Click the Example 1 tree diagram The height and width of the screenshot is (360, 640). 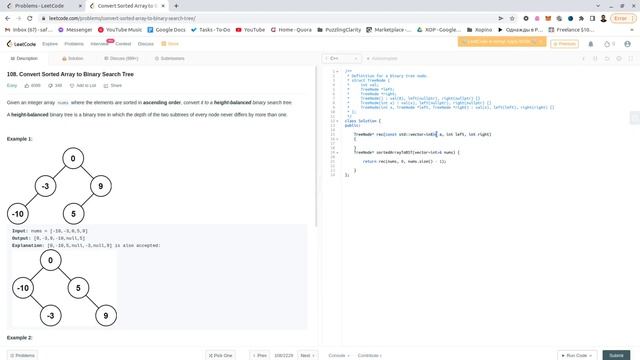click(x=59, y=186)
